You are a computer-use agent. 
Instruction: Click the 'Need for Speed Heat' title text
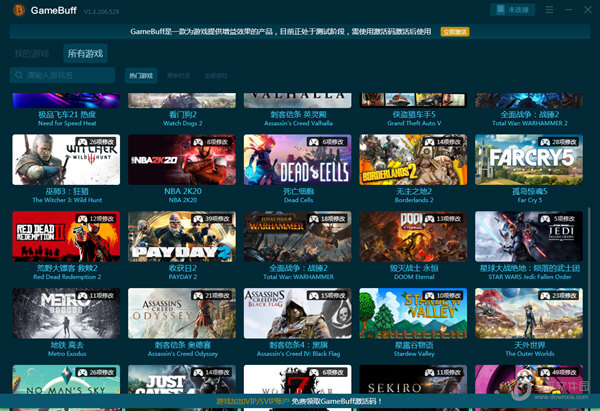pyautogui.click(x=67, y=123)
